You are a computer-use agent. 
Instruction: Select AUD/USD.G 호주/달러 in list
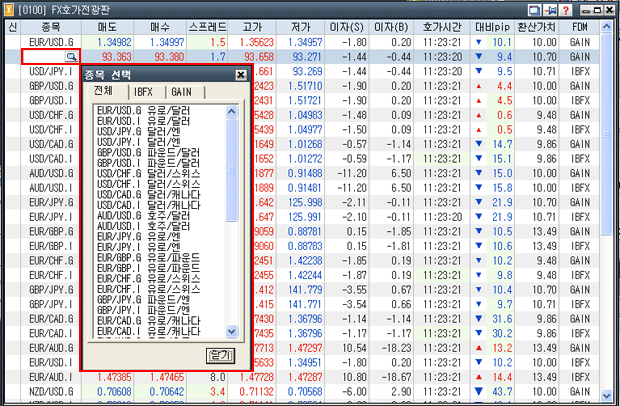(x=144, y=215)
